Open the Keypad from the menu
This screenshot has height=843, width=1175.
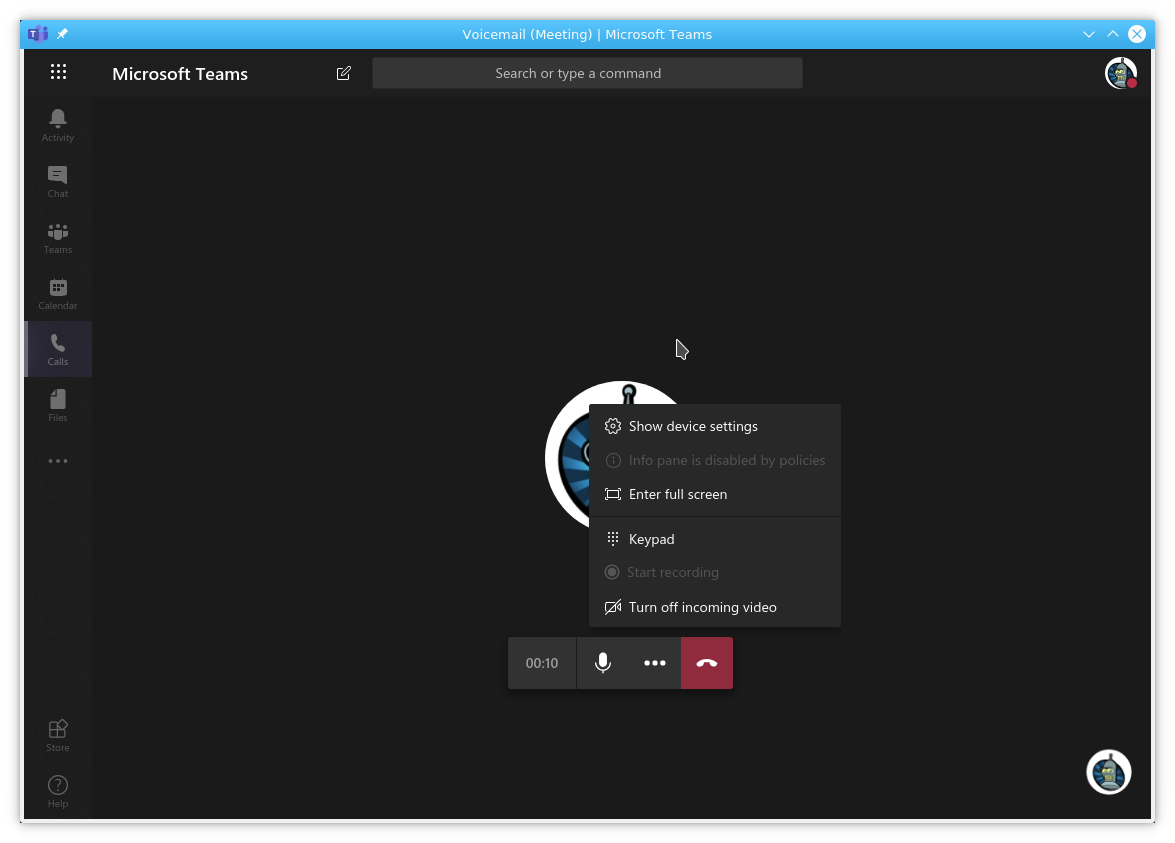651,539
